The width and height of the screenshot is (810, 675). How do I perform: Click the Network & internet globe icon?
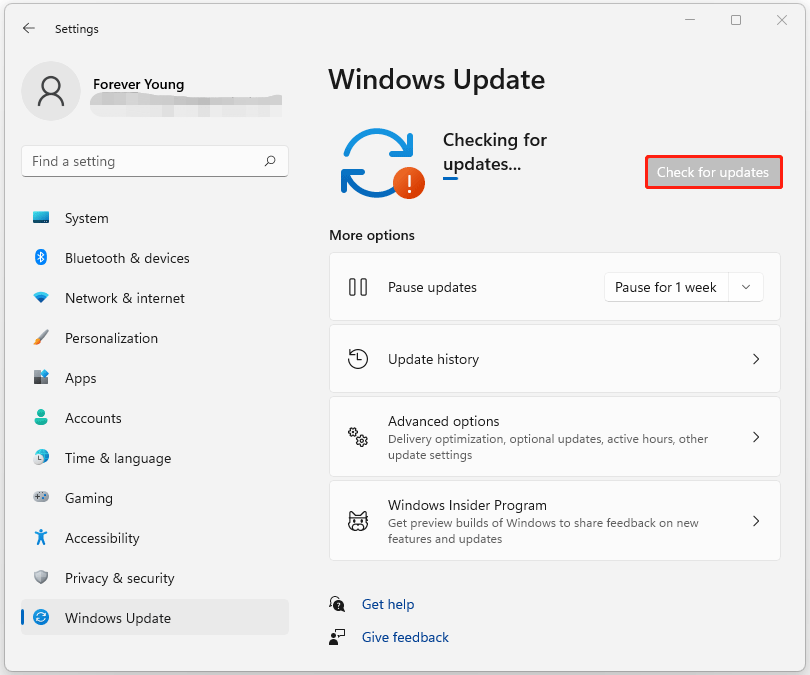coord(40,298)
